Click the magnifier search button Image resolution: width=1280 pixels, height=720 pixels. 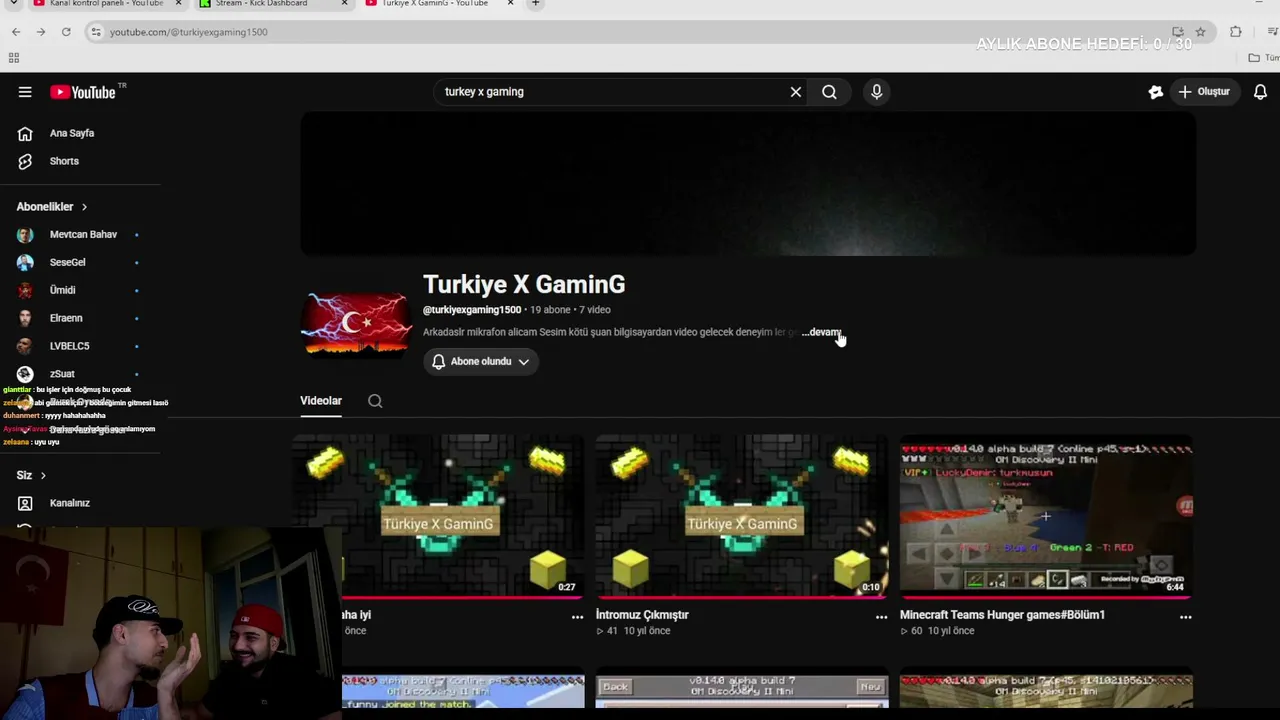829,92
